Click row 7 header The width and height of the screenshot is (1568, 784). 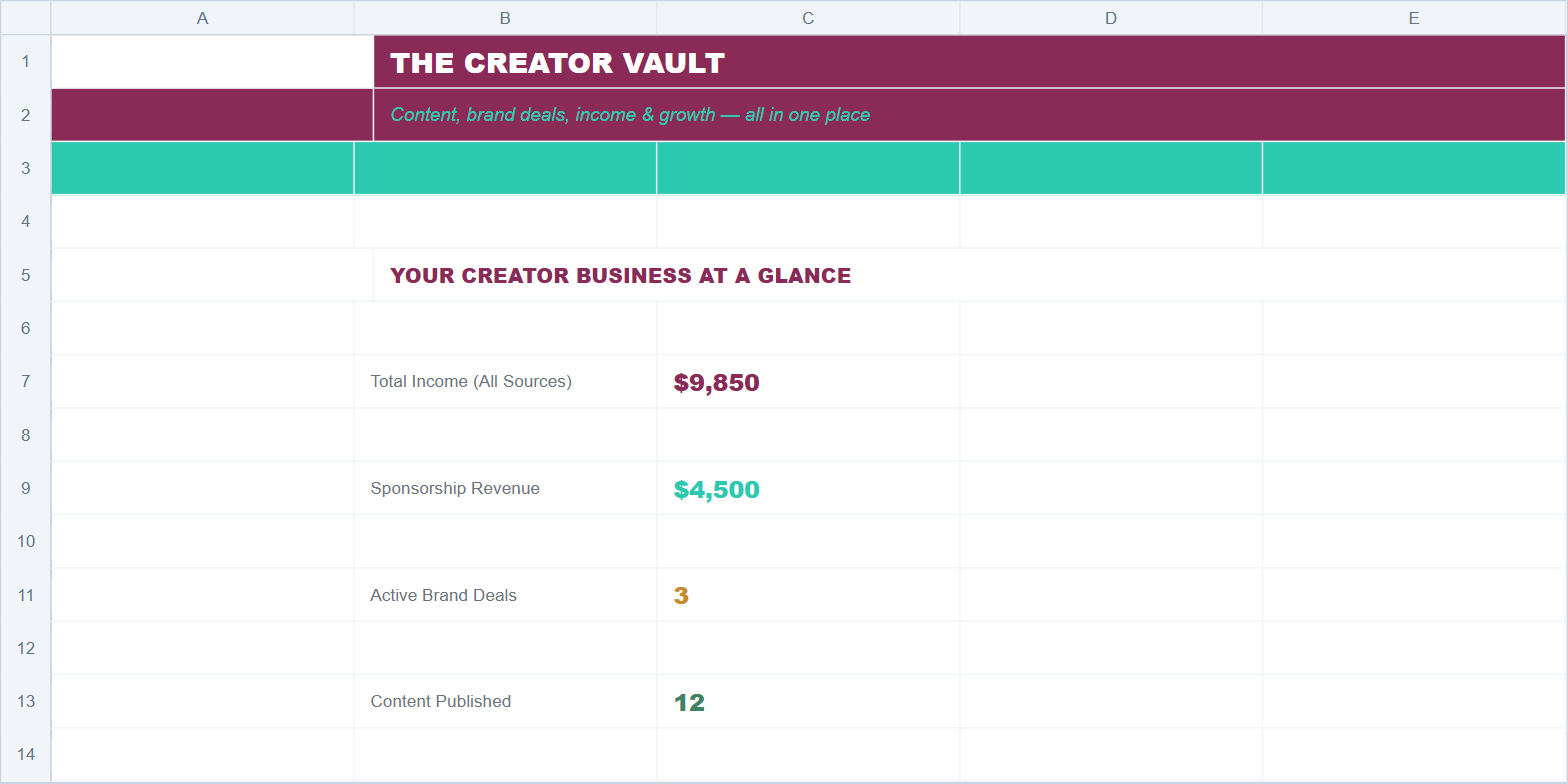26,381
